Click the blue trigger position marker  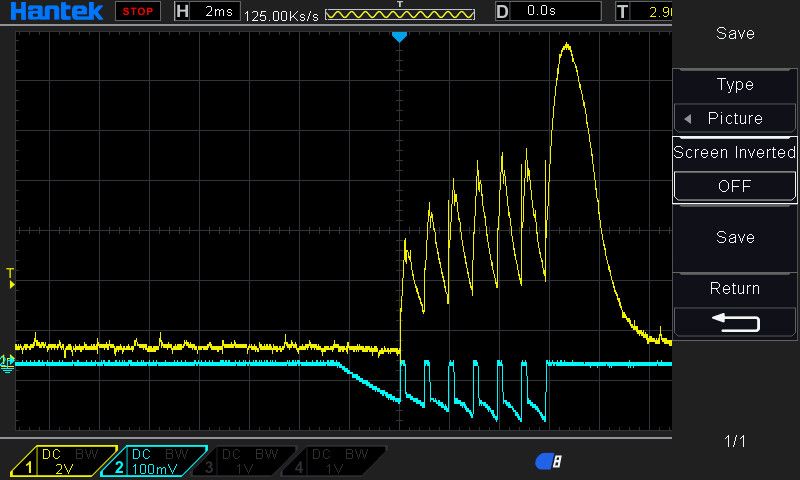point(399,37)
